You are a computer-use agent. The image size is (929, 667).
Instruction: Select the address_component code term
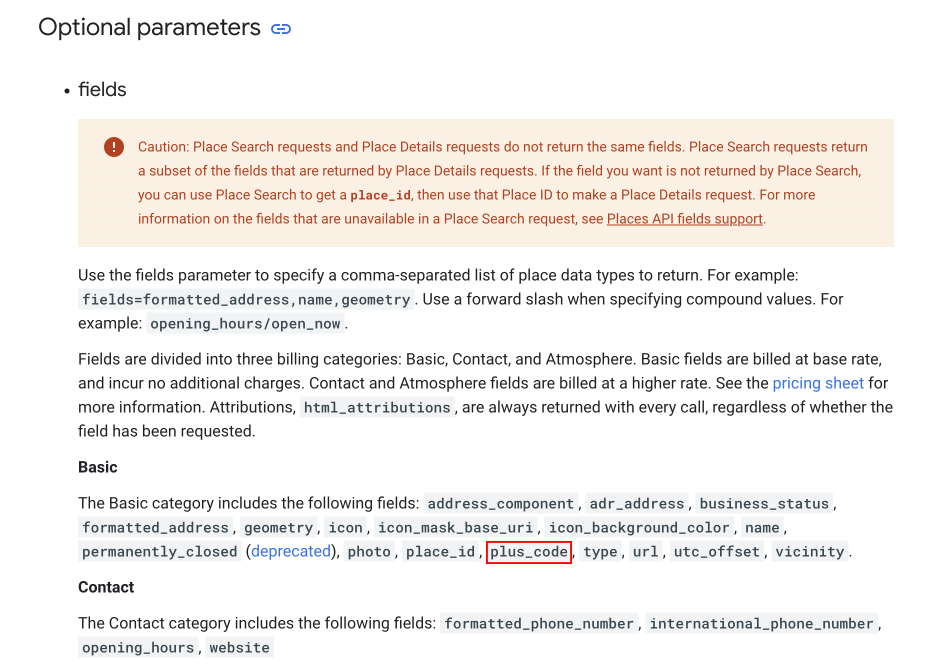click(501, 504)
